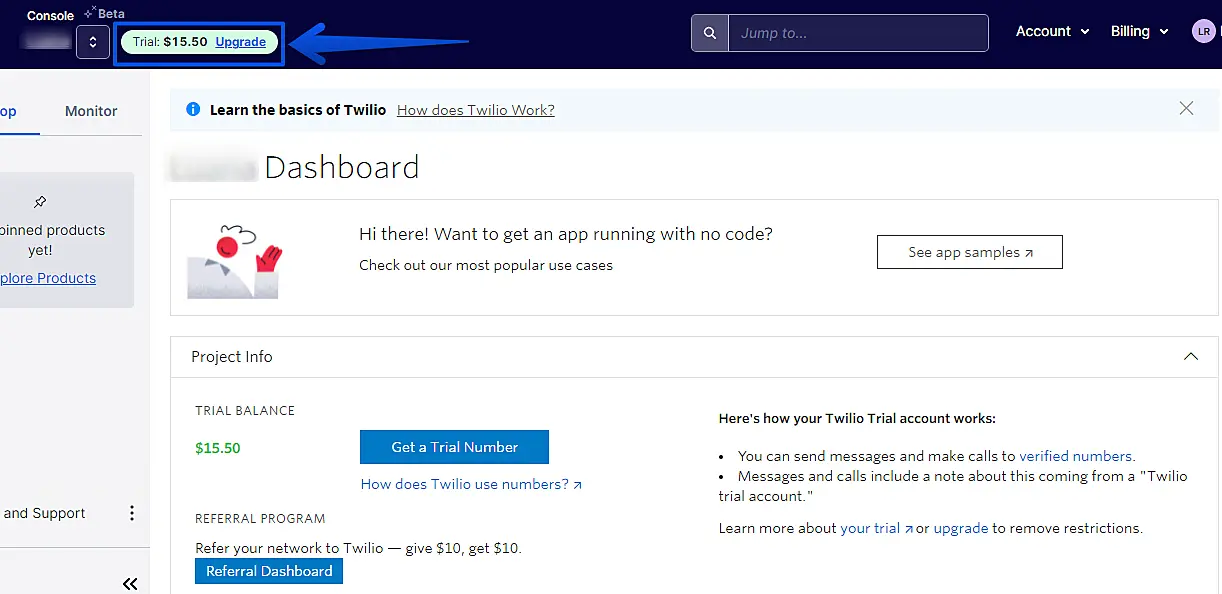Open the Referral Dashboard button
Image resolution: width=1222 pixels, height=594 pixels.
pos(269,571)
